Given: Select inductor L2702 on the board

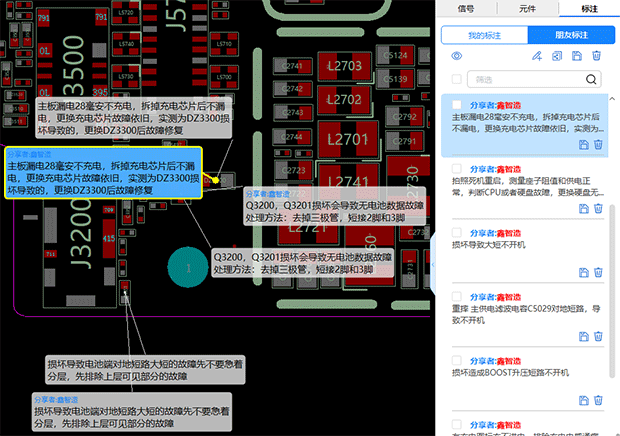Looking at the screenshot, I should (344, 100).
